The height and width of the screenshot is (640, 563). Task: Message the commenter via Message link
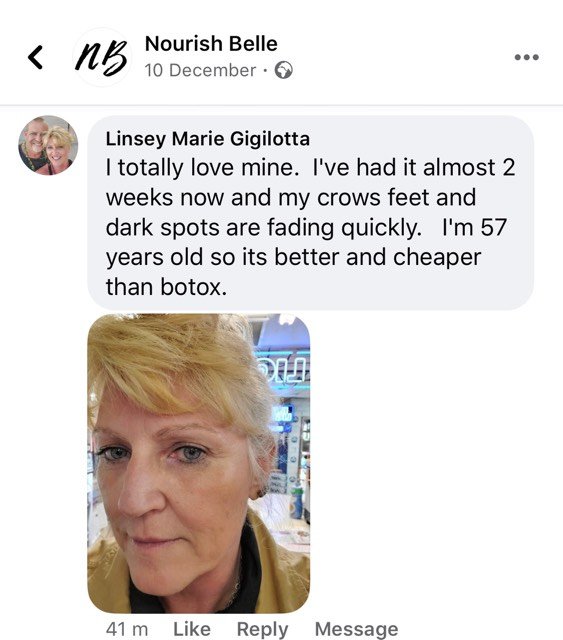click(x=356, y=629)
